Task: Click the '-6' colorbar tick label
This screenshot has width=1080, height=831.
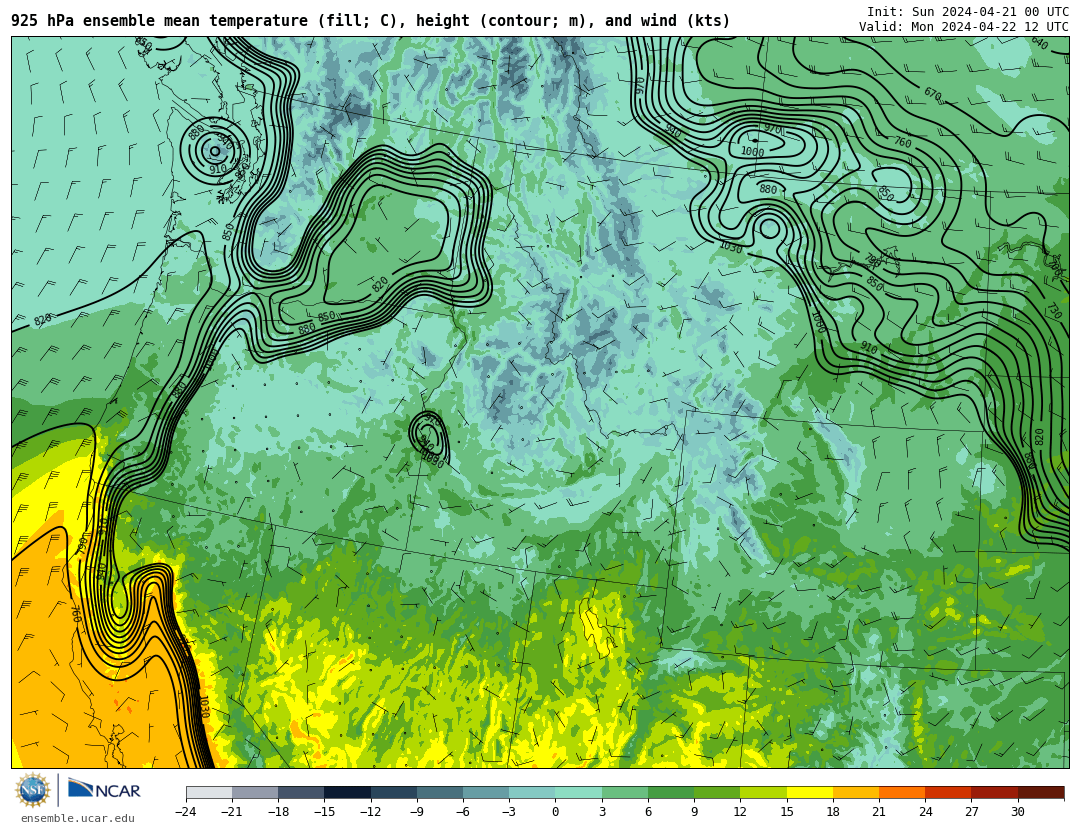Action: coord(463,812)
